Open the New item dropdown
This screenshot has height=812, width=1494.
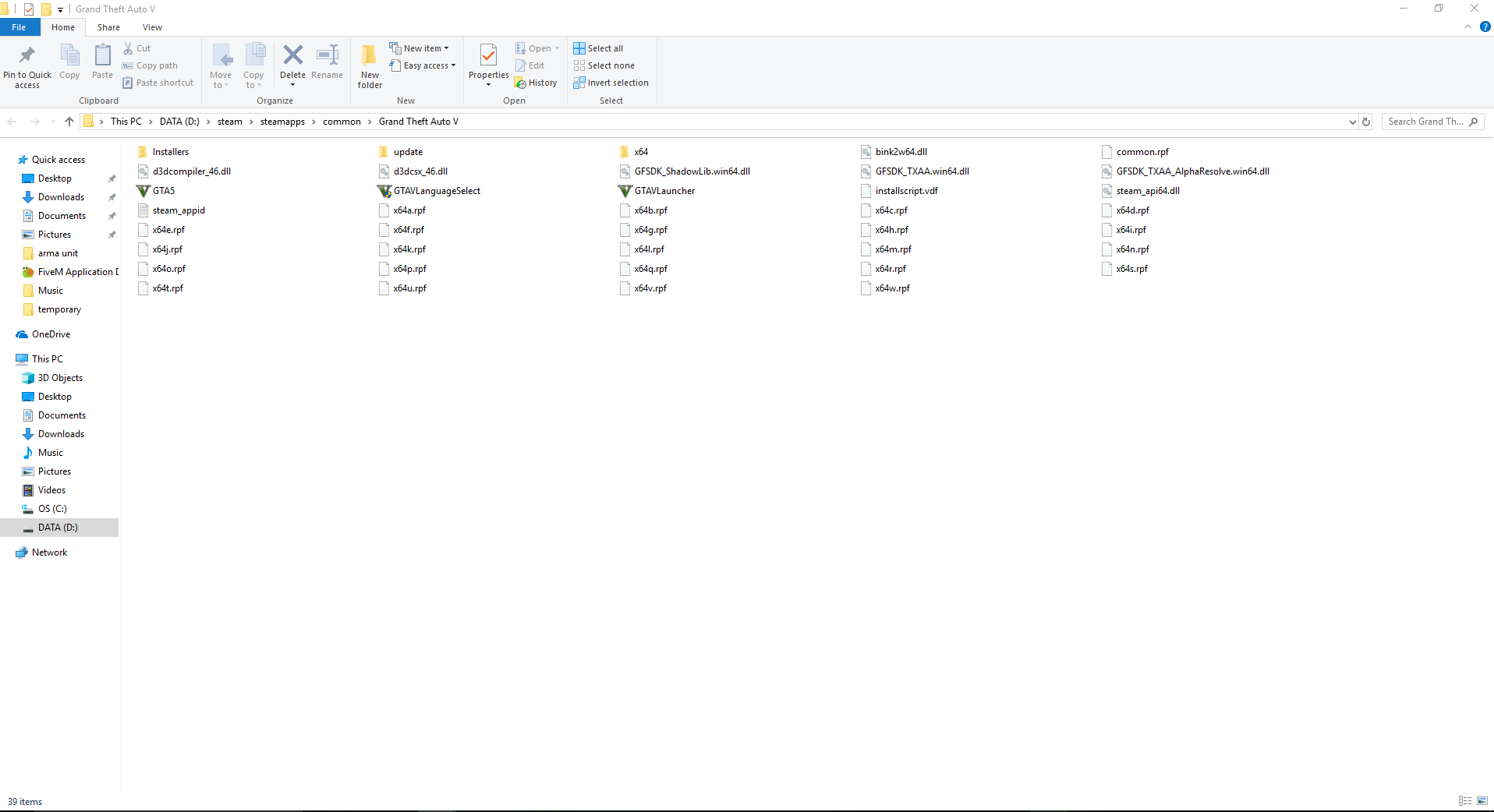tap(420, 48)
